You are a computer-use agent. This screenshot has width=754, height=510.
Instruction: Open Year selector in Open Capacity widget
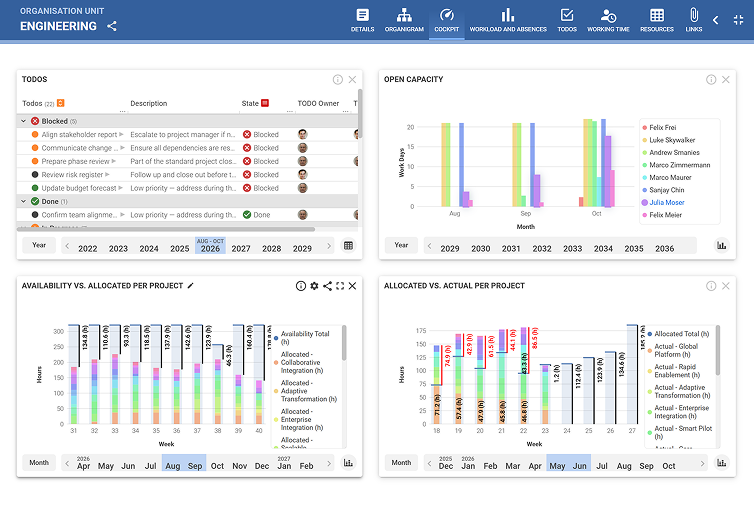[x=401, y=245]
